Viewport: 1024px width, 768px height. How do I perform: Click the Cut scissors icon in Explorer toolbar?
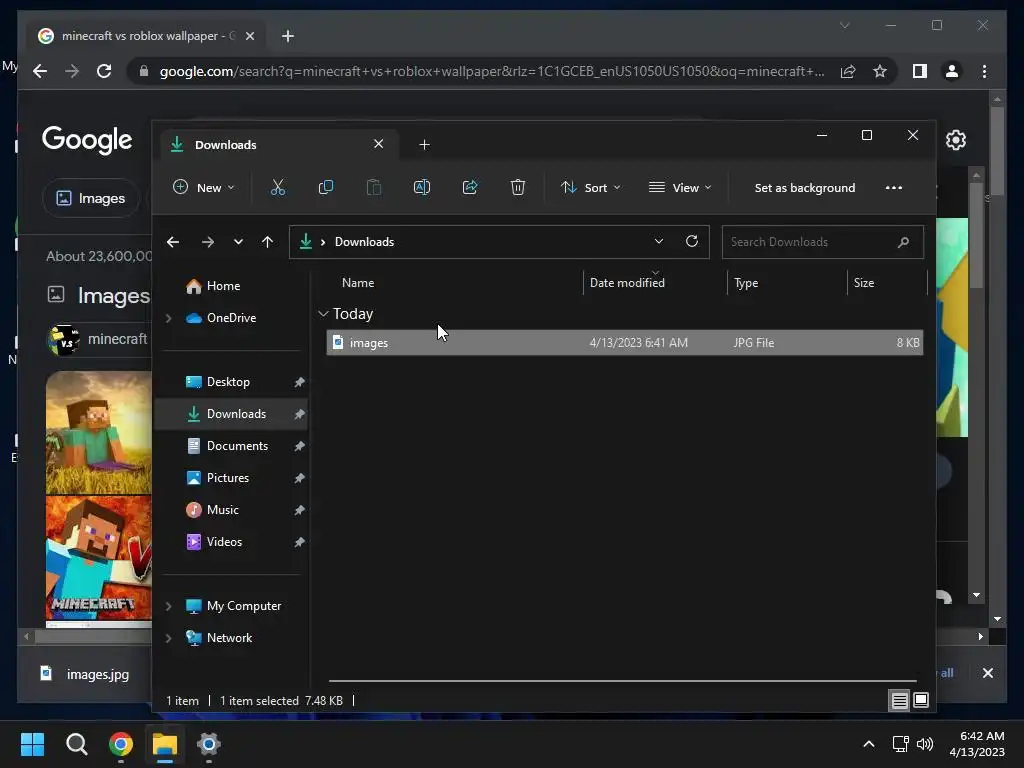point(278,187)
